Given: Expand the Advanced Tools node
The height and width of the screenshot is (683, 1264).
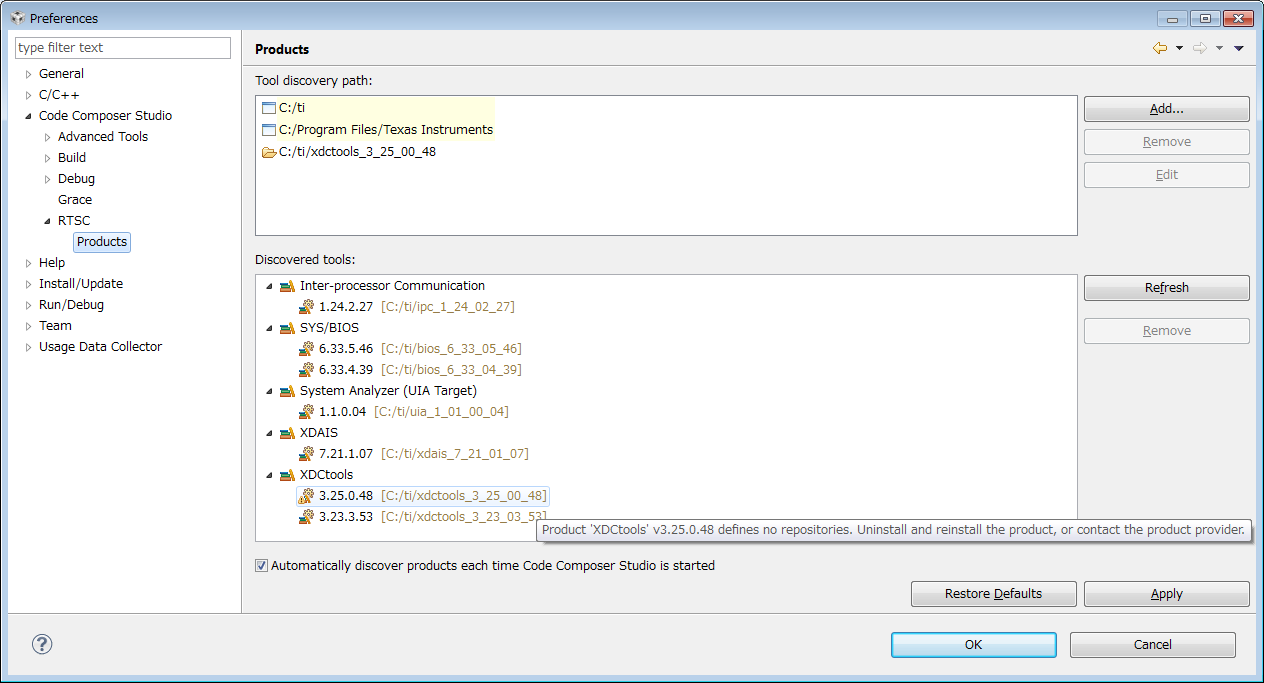Looking at the screenshot, I should pyautogui.click(x=48, y=137).
